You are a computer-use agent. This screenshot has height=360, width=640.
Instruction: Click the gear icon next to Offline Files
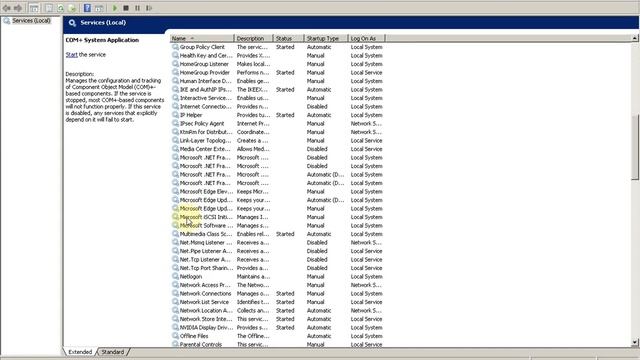[175, 336]
